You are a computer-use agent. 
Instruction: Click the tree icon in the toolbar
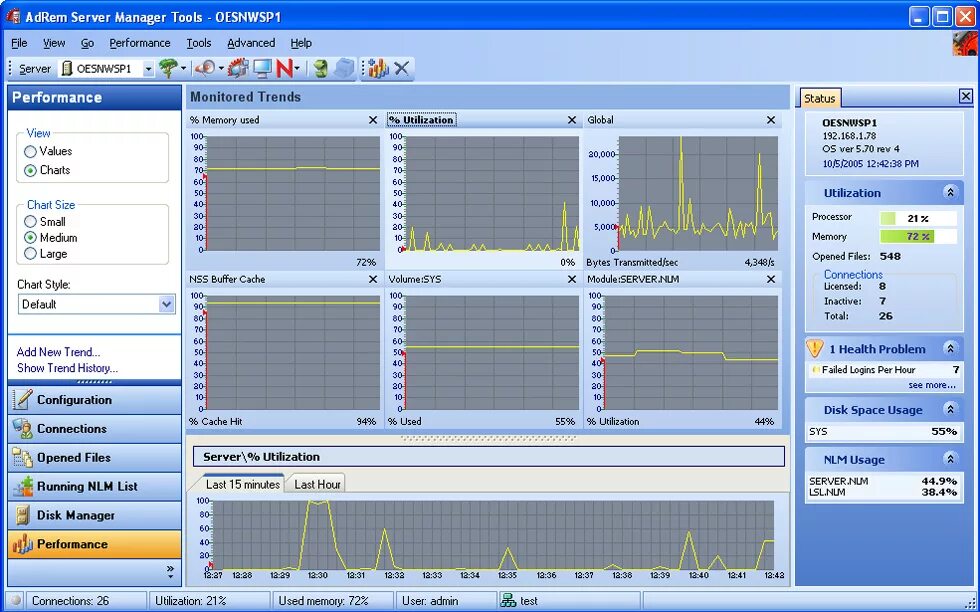tap(168, 68)
